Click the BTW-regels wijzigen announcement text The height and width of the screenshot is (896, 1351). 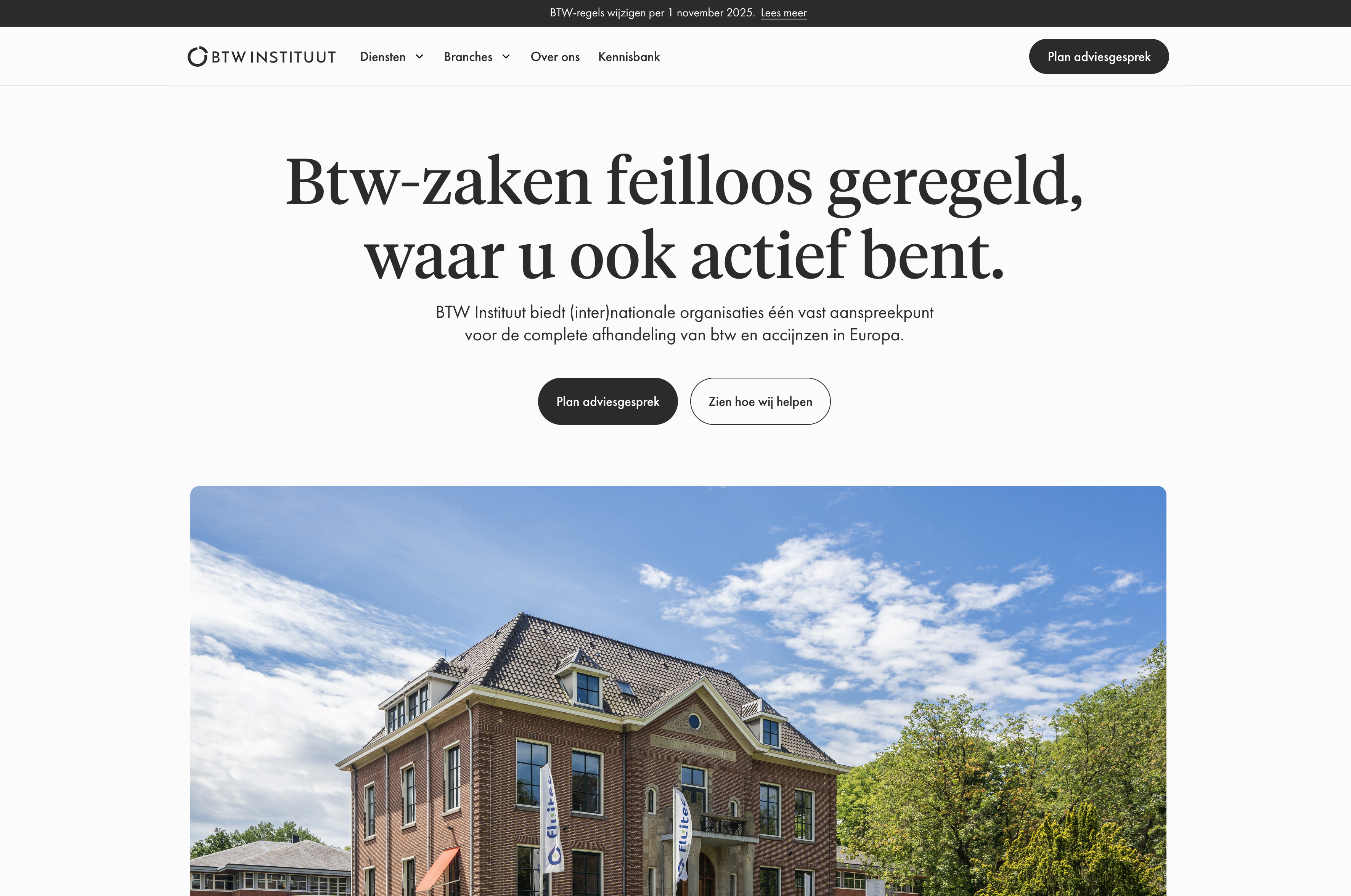(652, 13)
